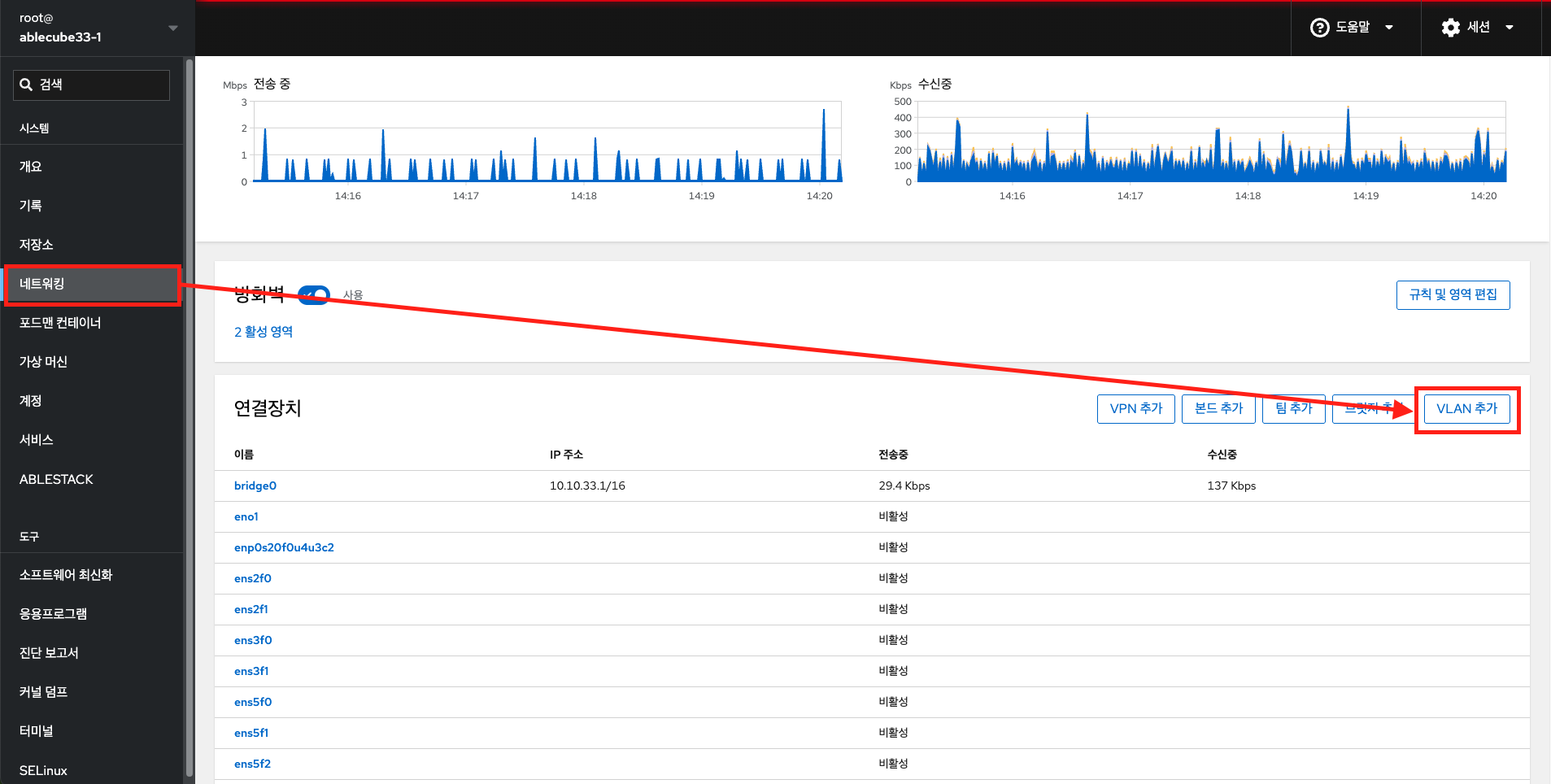Click the session gear icon
1551x784 pixels.
coord(1450,28)
